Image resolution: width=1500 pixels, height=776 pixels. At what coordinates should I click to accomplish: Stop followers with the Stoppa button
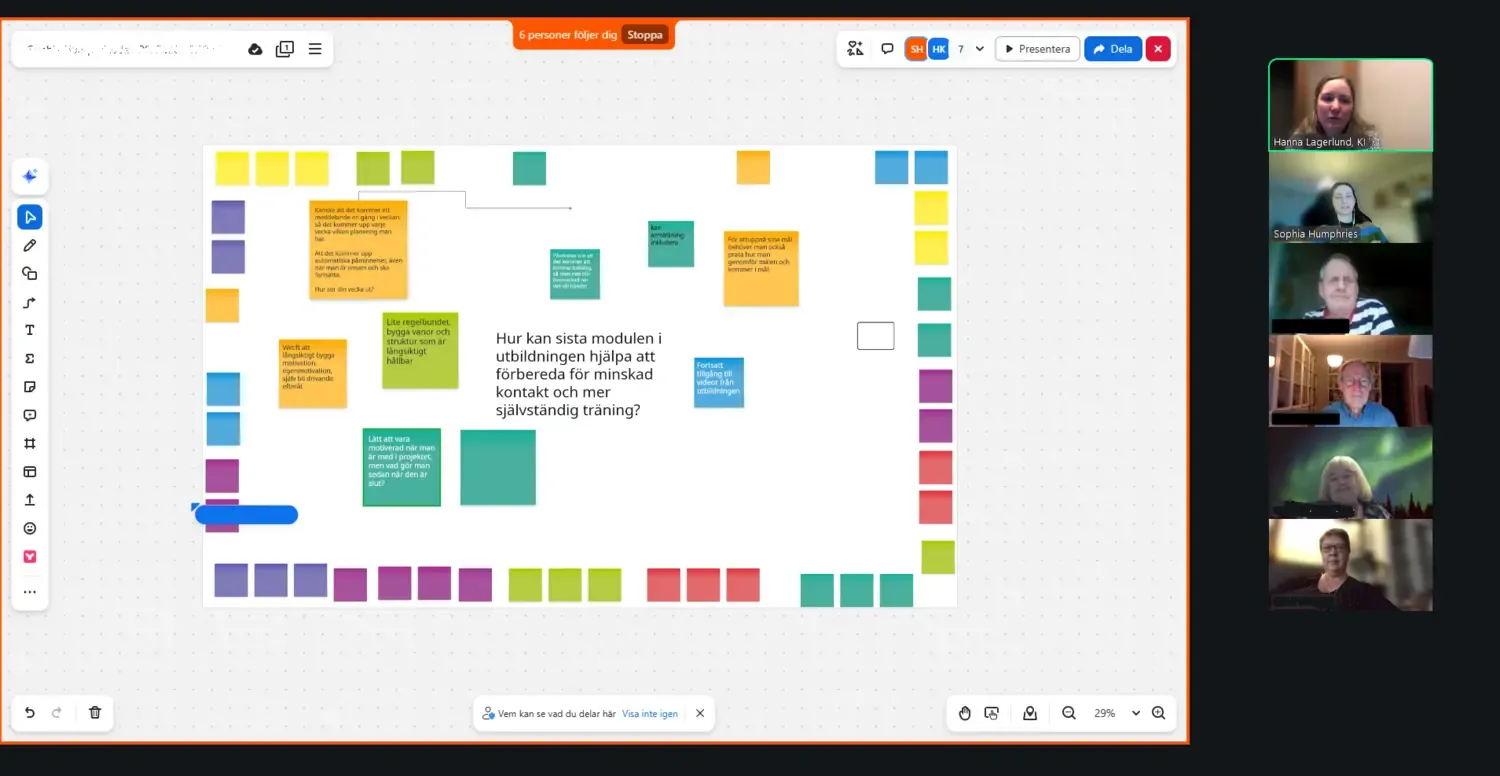pos(645,35)
